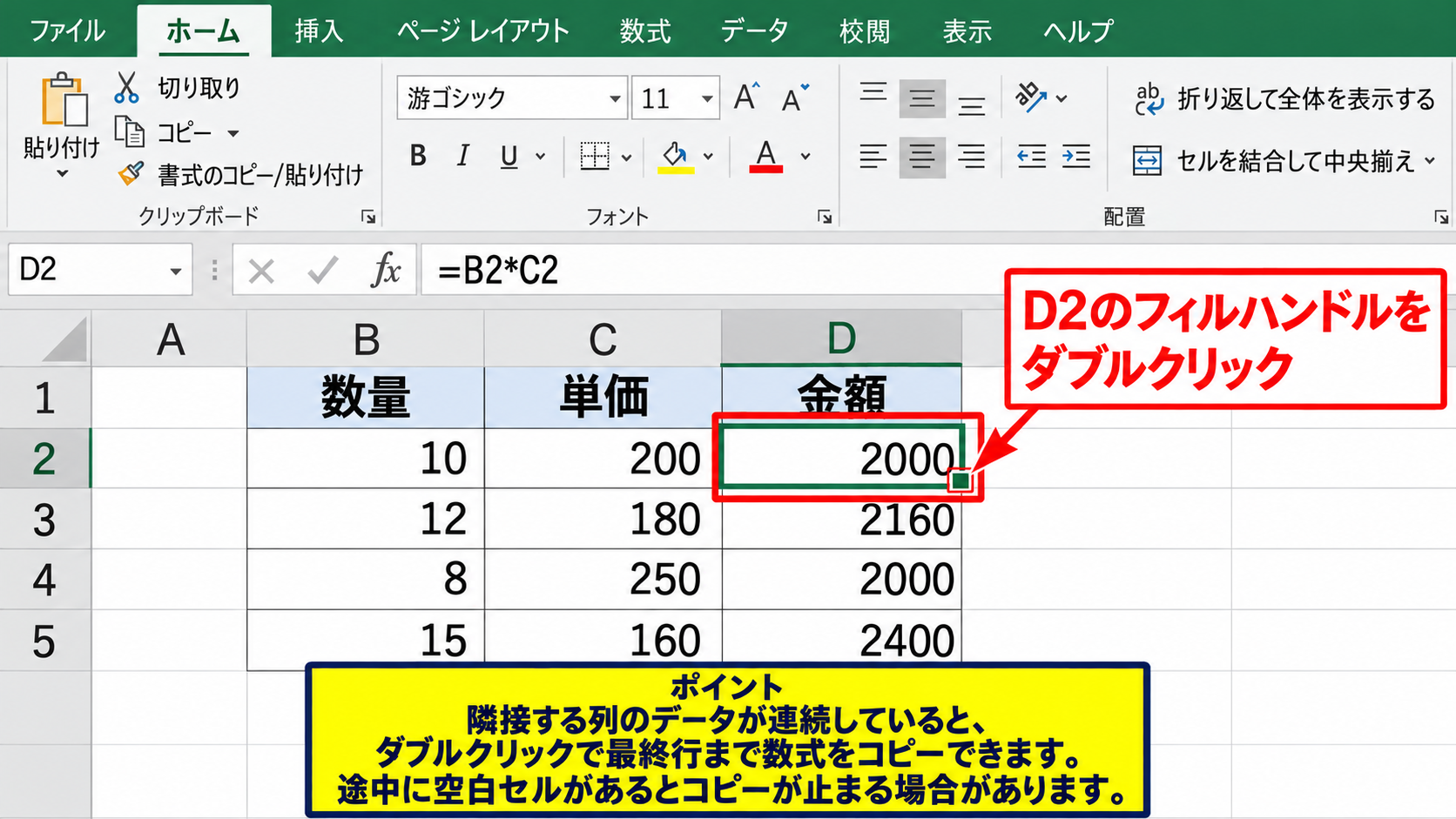
Task: Click the text orientation icon
Action: pyautogui.click(x=1031, y=97)
